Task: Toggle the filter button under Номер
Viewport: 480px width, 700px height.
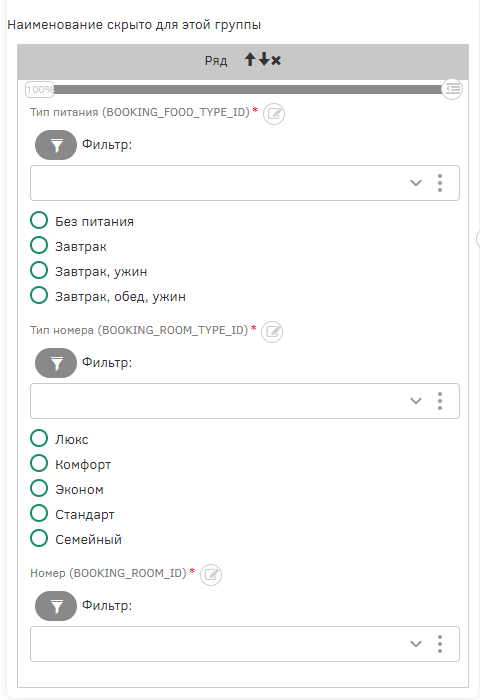Action: point(56,606)
